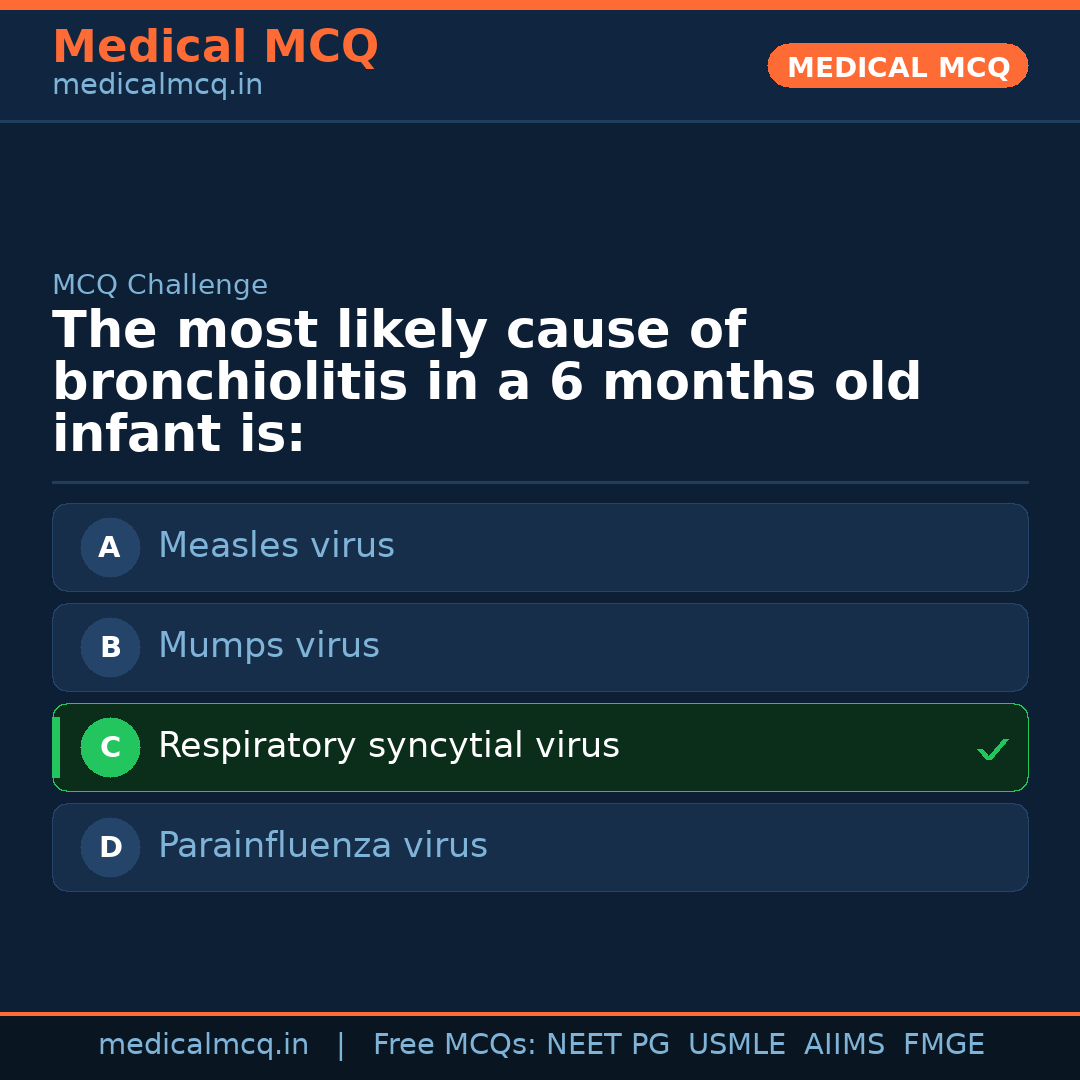Image resolution: width=1080 pixels, height=1080 pixels.
Task: Choose the Mumps virus answer text
Action: (x=269, y=646)
